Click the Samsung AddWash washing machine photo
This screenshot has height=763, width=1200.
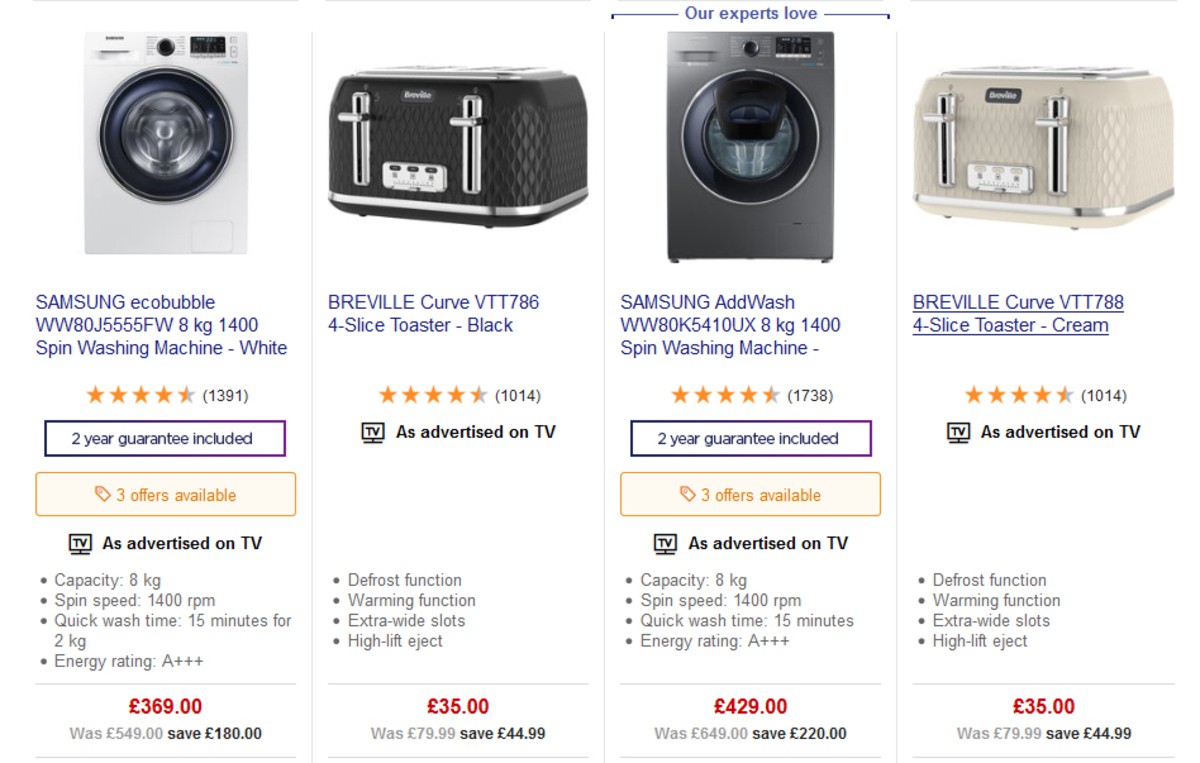[x=748, y=145]
